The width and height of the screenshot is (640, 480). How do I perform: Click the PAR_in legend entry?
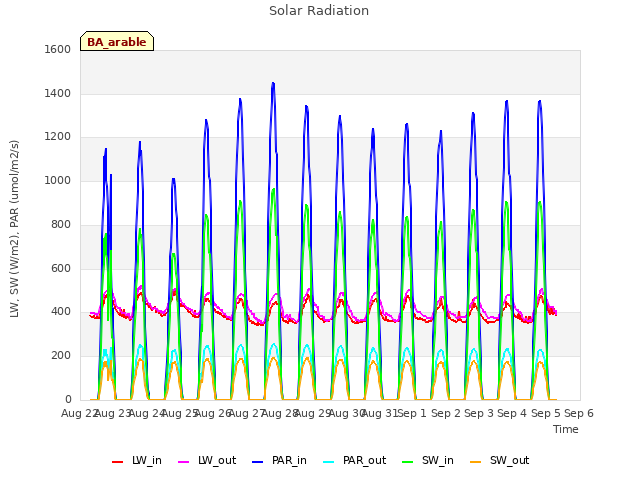(280, 461)
